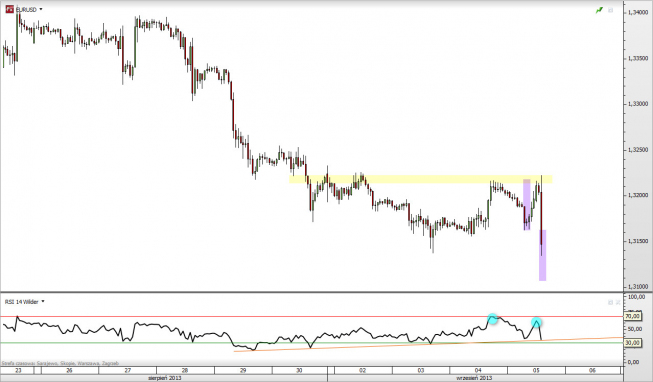Click the 1,33000 price axis label
This screenshot has width=653, height=382.
click(x=638, y=104)
